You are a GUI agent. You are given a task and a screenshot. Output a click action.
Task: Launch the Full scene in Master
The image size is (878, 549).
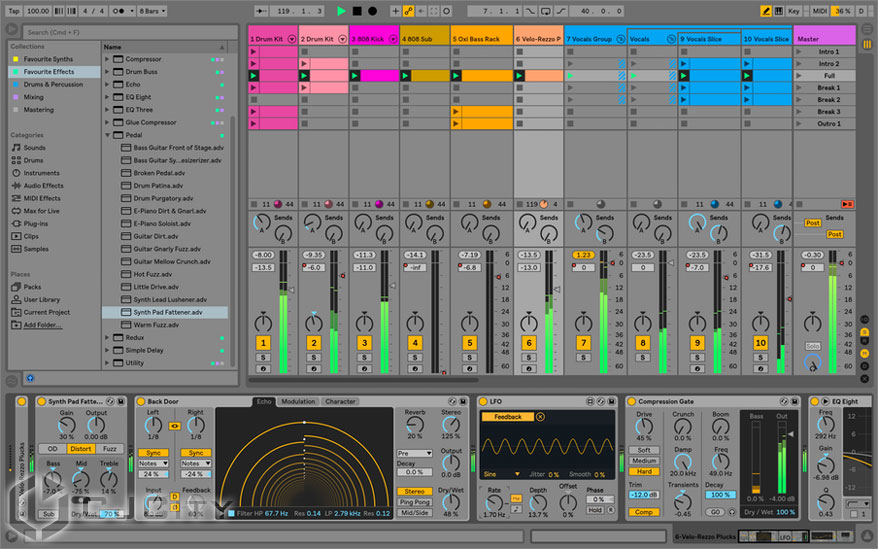(799, 76)
